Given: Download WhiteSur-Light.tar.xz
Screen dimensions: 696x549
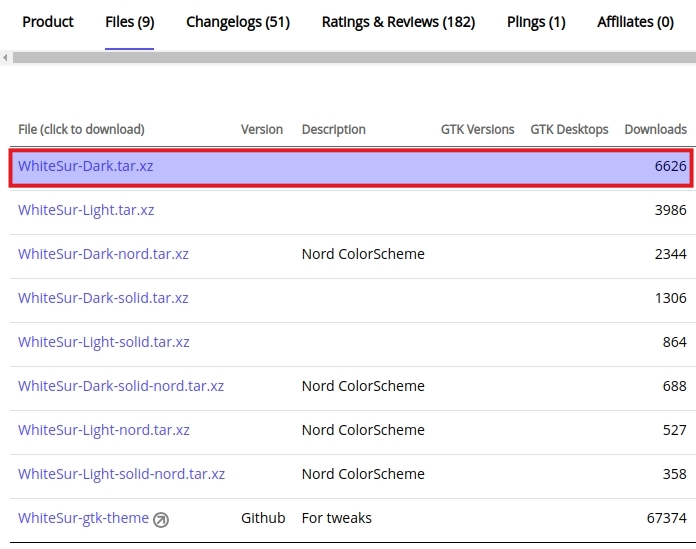Looking at the screenshot, I should point(86,210).
